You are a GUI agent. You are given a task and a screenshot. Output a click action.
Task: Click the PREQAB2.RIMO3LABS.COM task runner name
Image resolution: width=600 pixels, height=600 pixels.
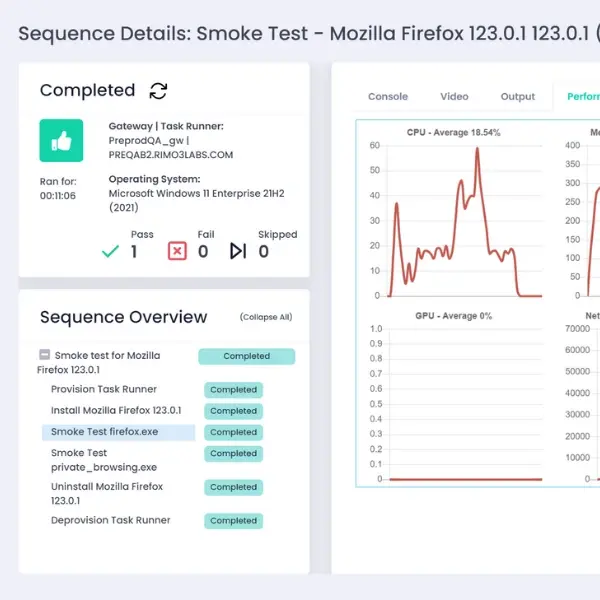(x=171, y=155)
